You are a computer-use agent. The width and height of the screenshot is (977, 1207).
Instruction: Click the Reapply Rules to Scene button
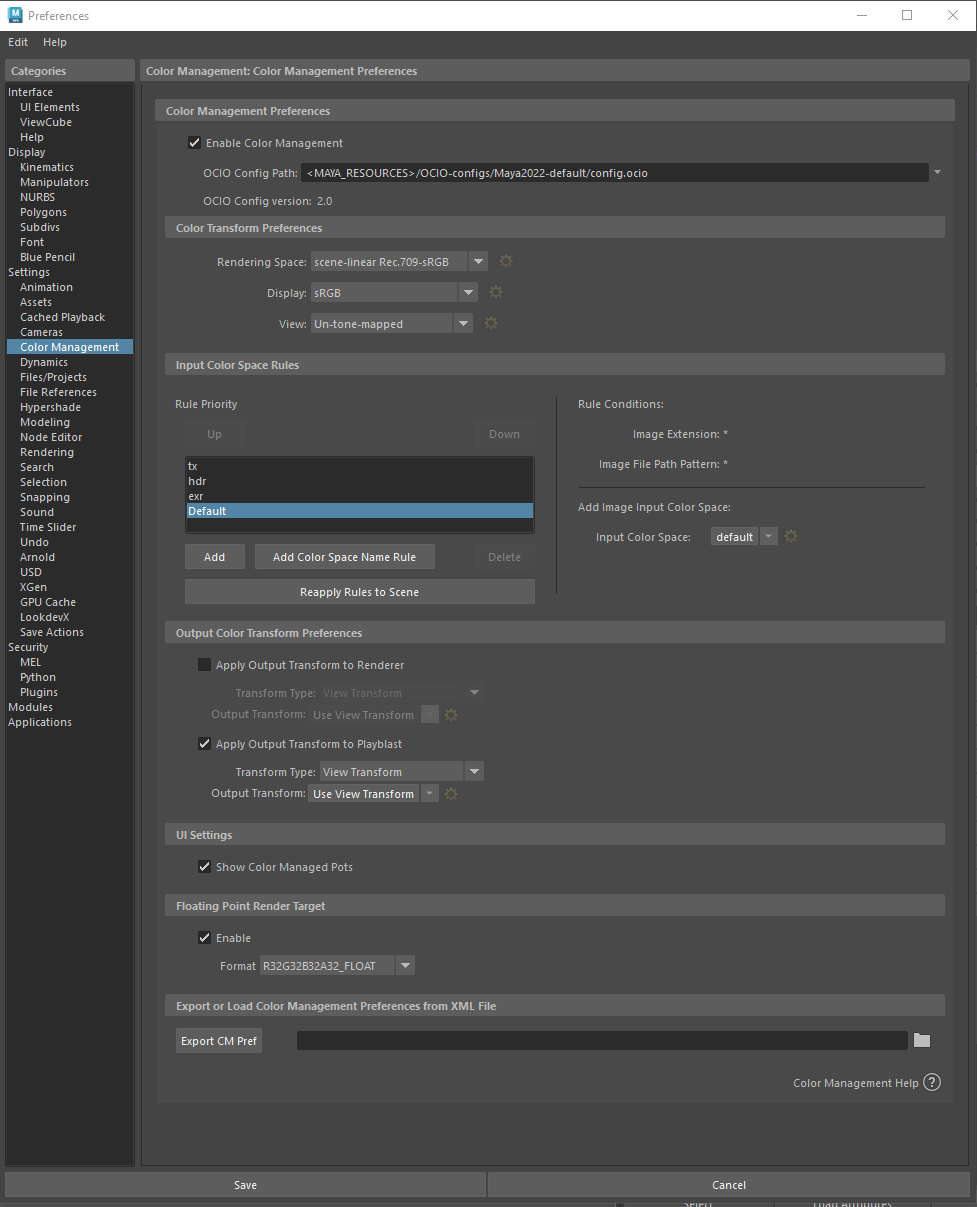coord(359,591)
